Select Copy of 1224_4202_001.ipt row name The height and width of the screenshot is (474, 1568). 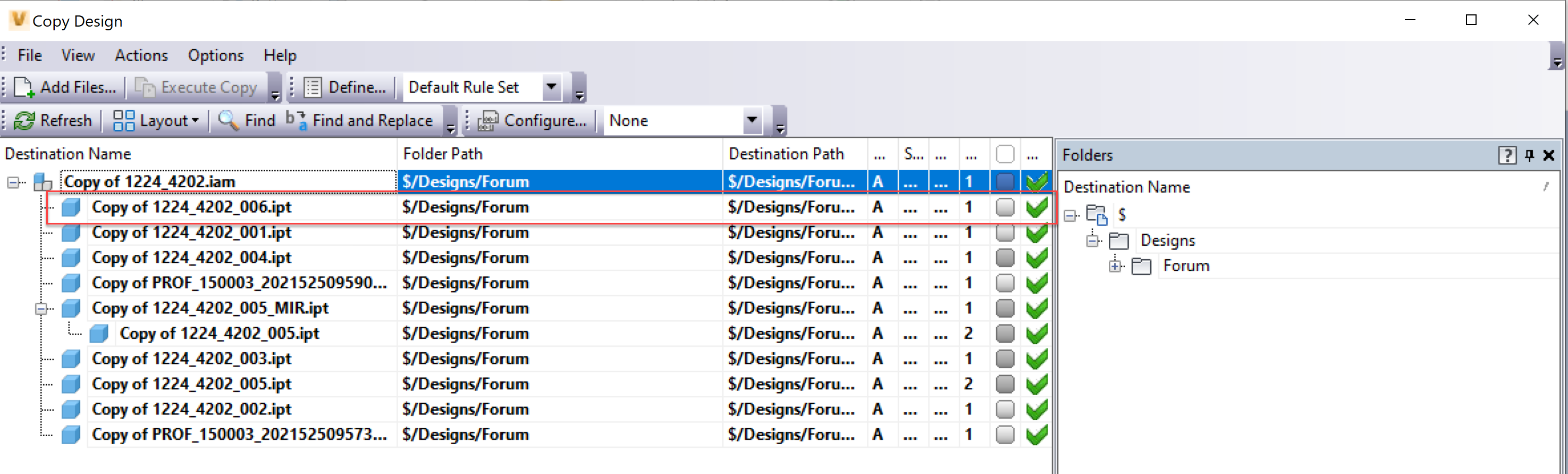192,232
